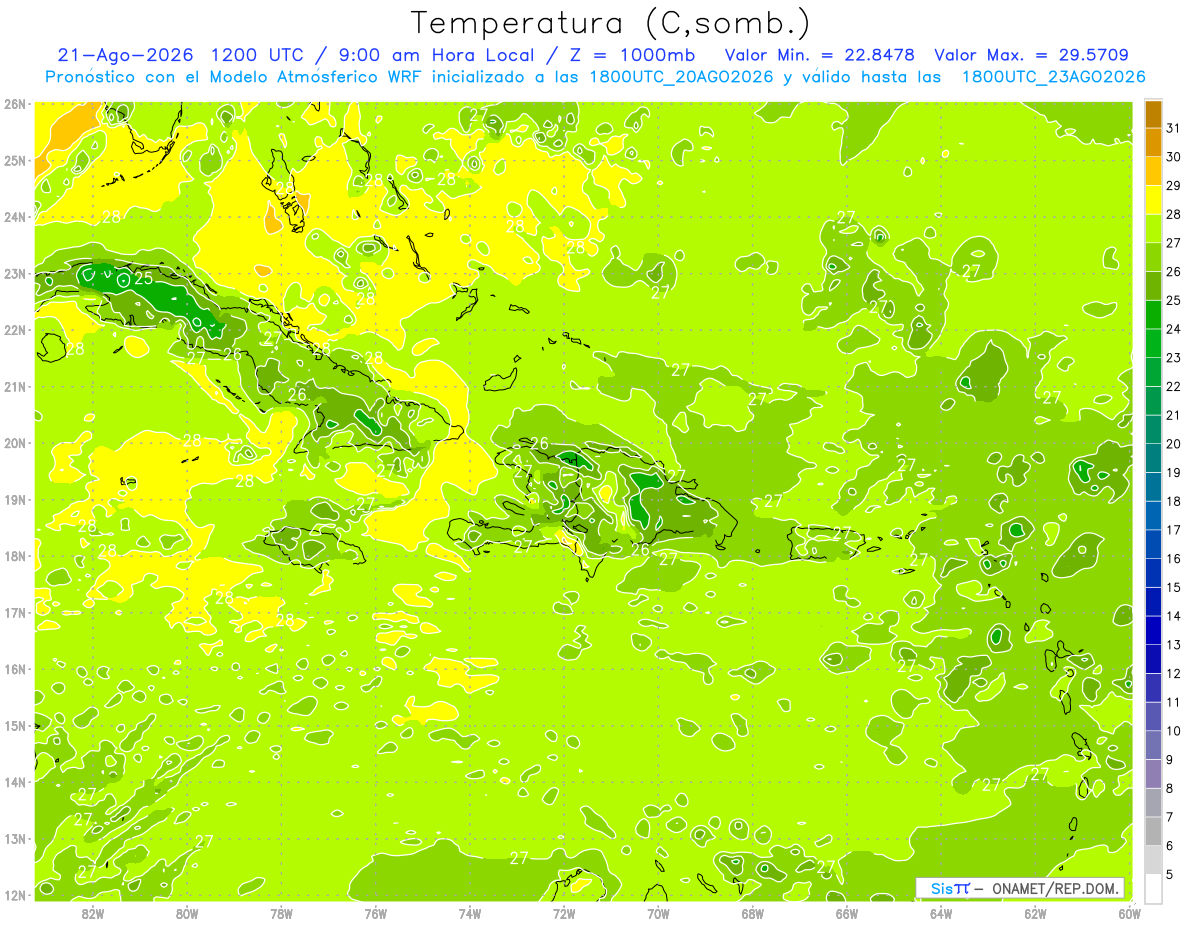Click the 82W longitude axis label
Image resolution: width=1200 pixels, height=927 pixels.
[x=93, y=913]
